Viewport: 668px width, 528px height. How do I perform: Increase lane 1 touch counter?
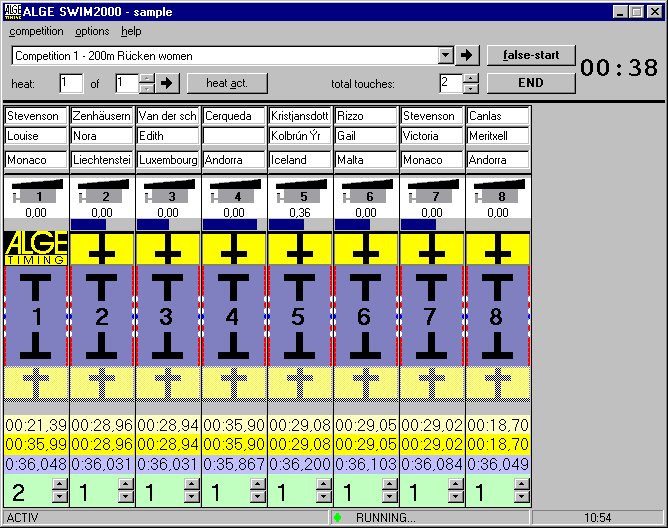[x=60, y=484]
